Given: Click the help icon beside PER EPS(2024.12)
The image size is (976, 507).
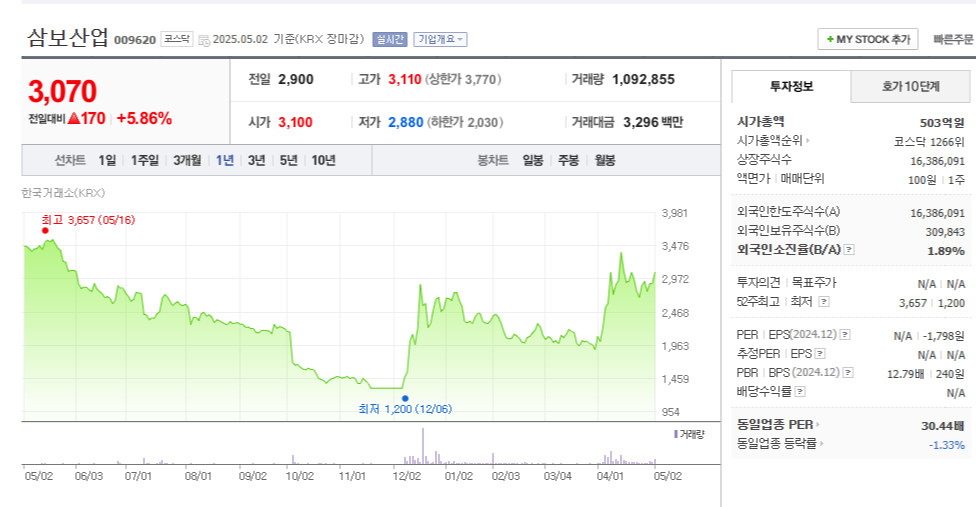Looking at the screenshot, I should click(x=845, y=335).
